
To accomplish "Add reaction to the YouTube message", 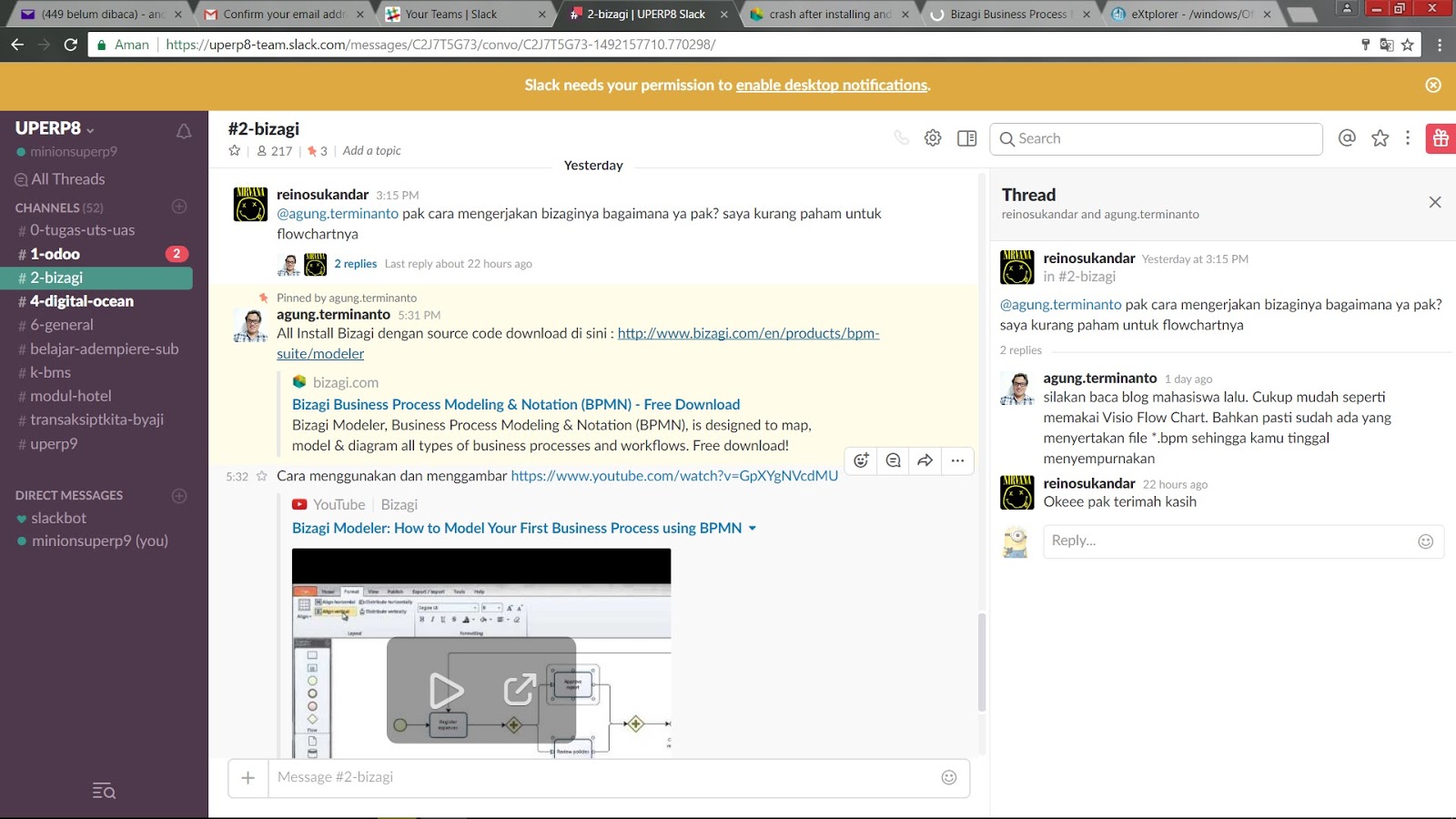I will [861, 460].
